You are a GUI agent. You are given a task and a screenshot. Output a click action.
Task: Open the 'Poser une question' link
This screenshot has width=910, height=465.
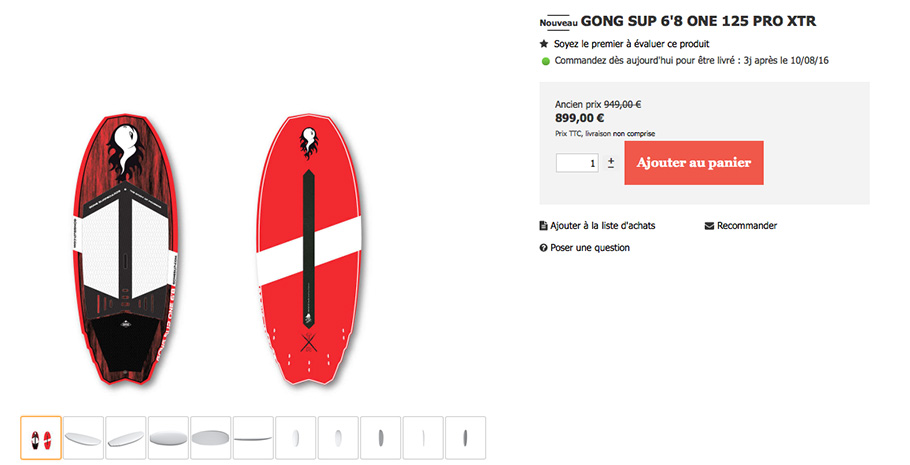(590, 248)
